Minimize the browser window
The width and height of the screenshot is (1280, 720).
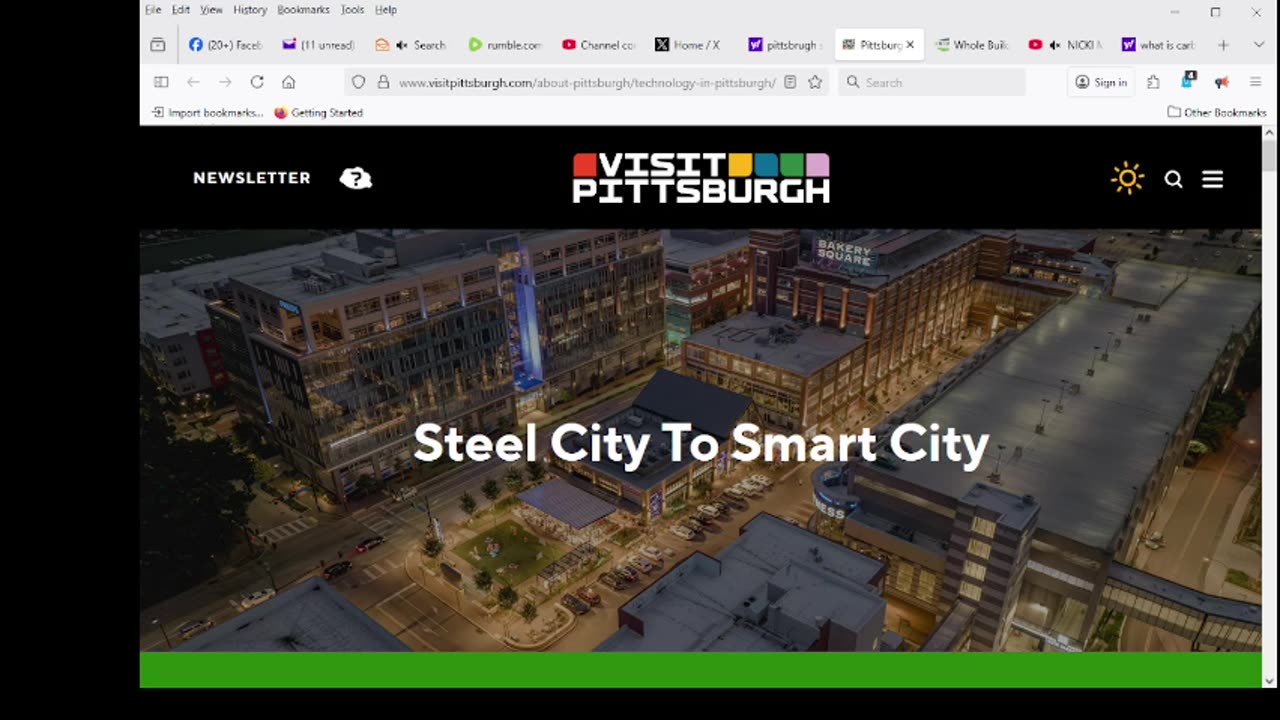1174,12
